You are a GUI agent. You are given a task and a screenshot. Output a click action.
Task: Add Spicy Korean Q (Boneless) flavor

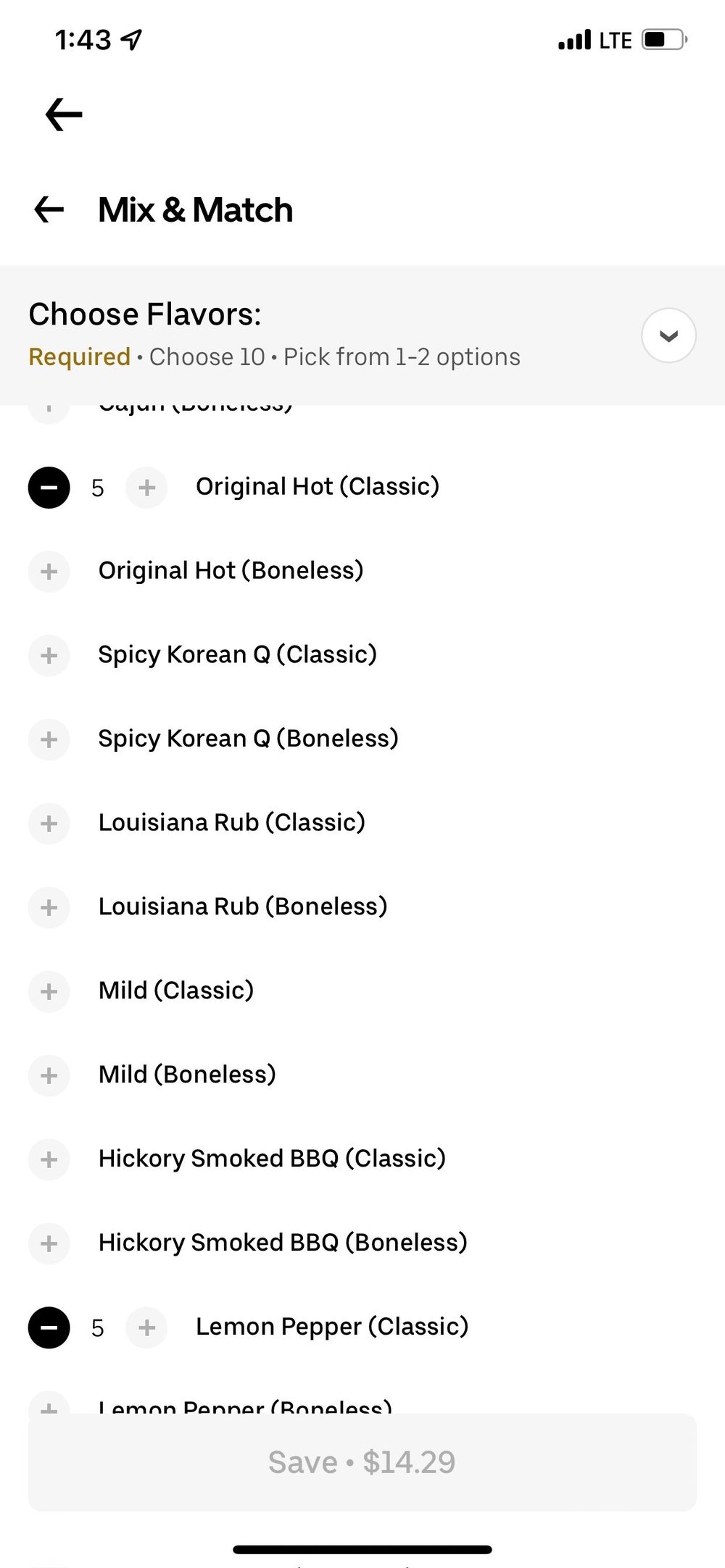(49, 740)
